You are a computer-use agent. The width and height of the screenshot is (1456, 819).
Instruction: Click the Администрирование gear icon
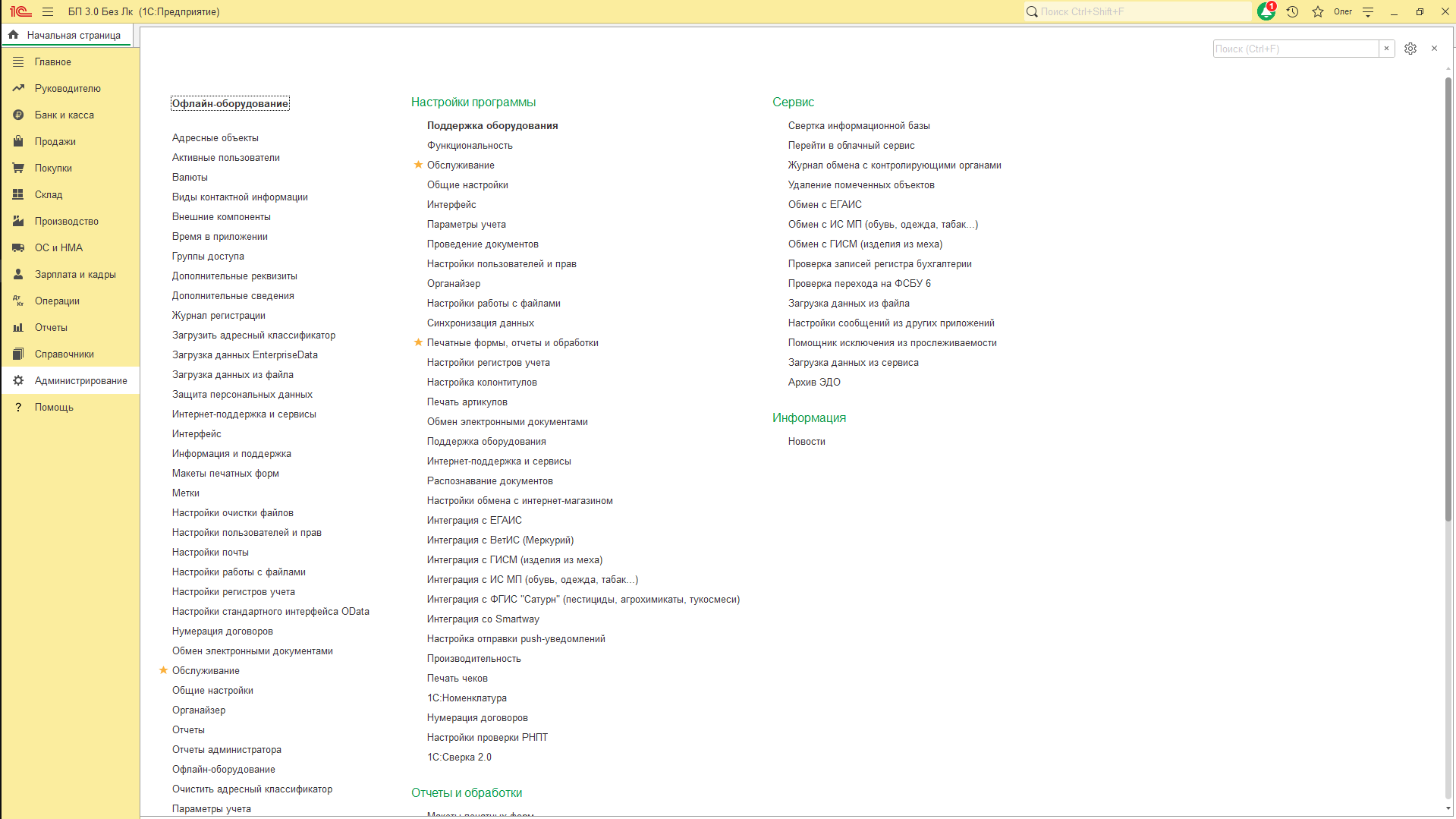point(18,381)
